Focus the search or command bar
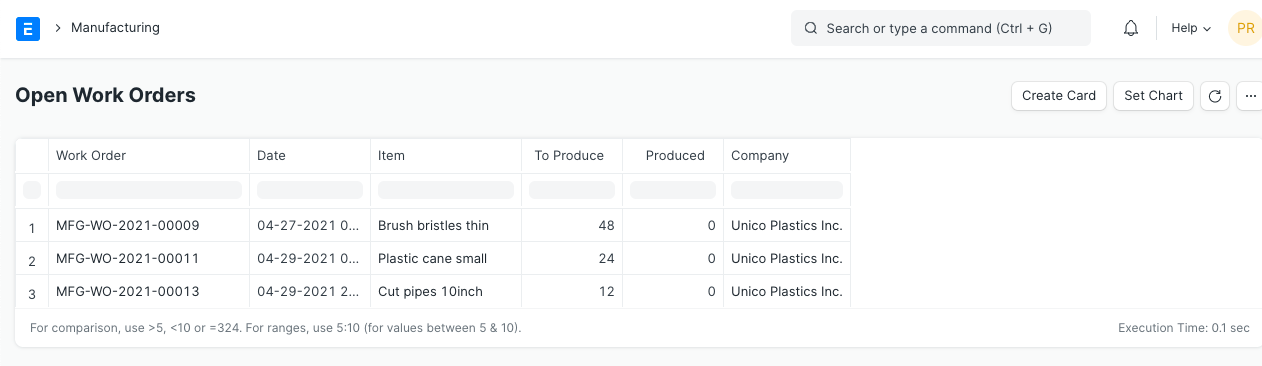 (x=941, y=28)
